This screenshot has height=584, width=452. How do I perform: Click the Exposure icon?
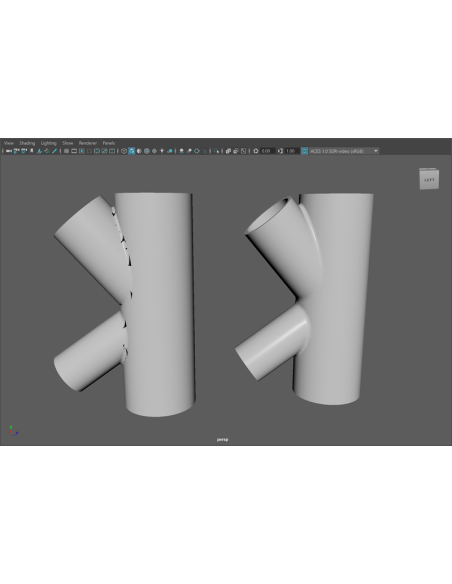[x=256, y=151]
